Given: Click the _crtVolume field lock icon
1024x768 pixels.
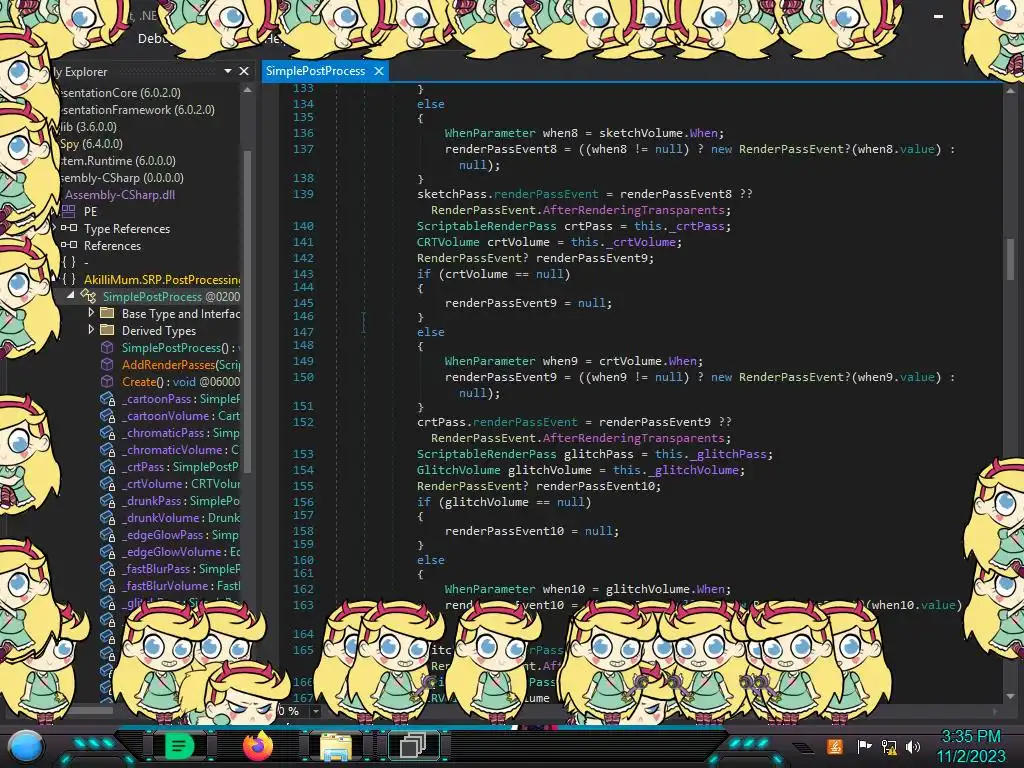Looking at the screenshot, I should tap(107, 483).
